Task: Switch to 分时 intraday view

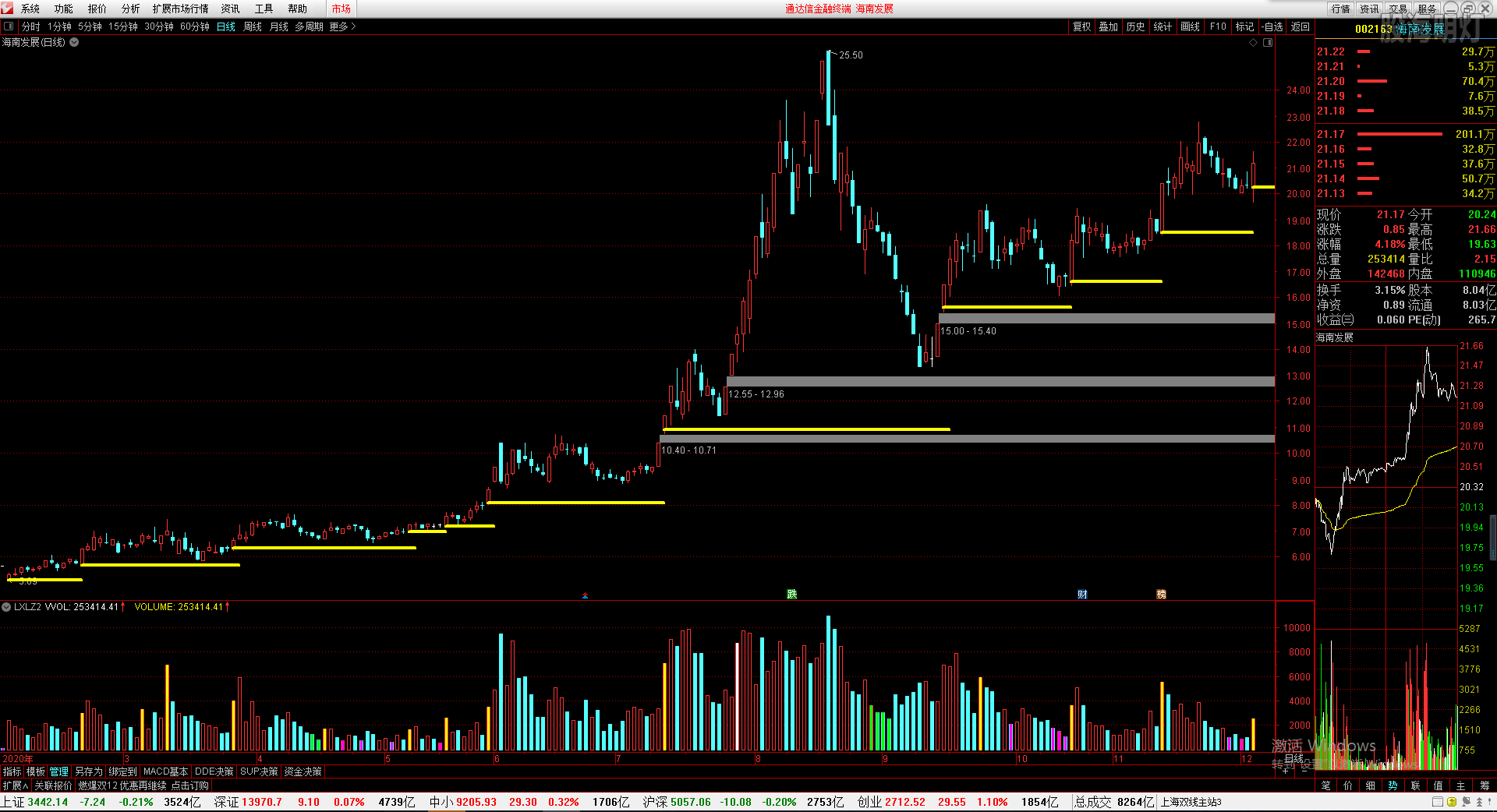Action: (31, 26)
